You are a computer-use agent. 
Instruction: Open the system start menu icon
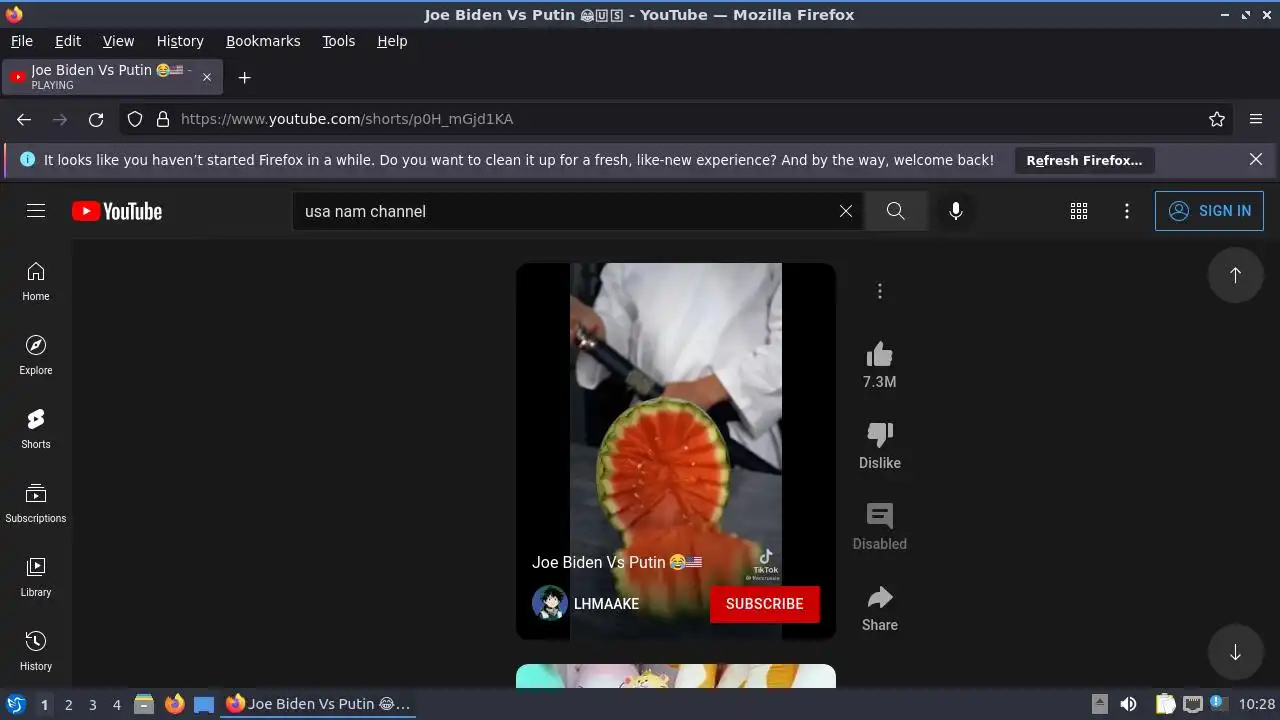pos(15,704)
